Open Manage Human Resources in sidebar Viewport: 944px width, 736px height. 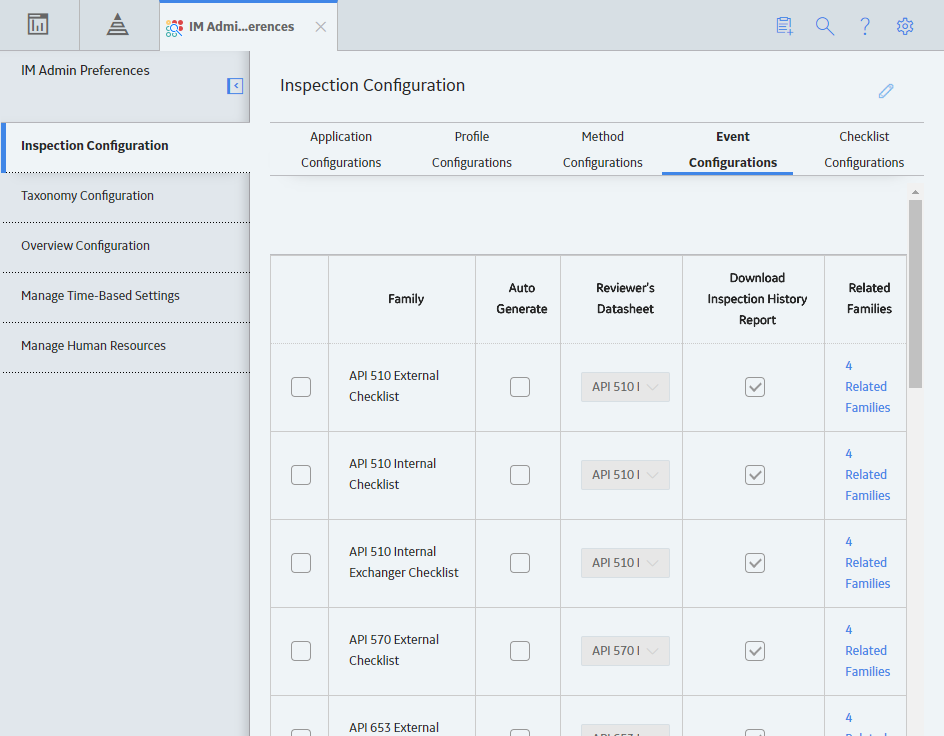(x=125, y=345)
